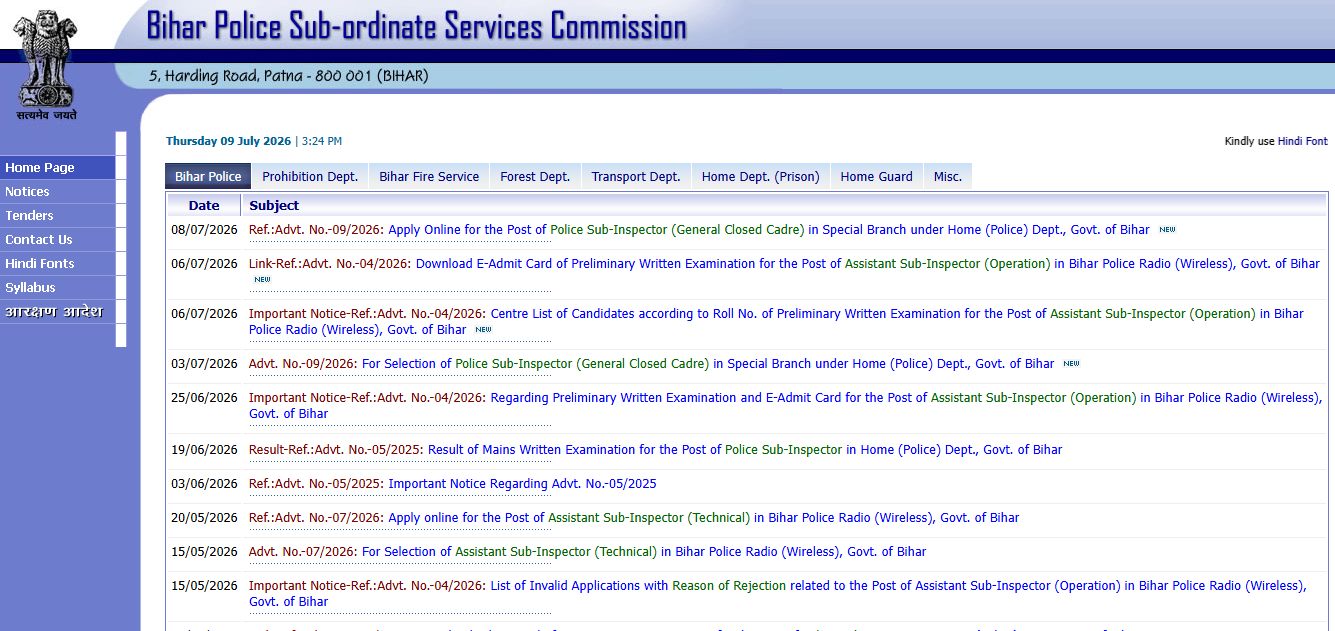Open Apply online Assistant Sub-Inspector (Technical) link
Viewport: 1335px width, 631px height.
(x=704, y=518)
